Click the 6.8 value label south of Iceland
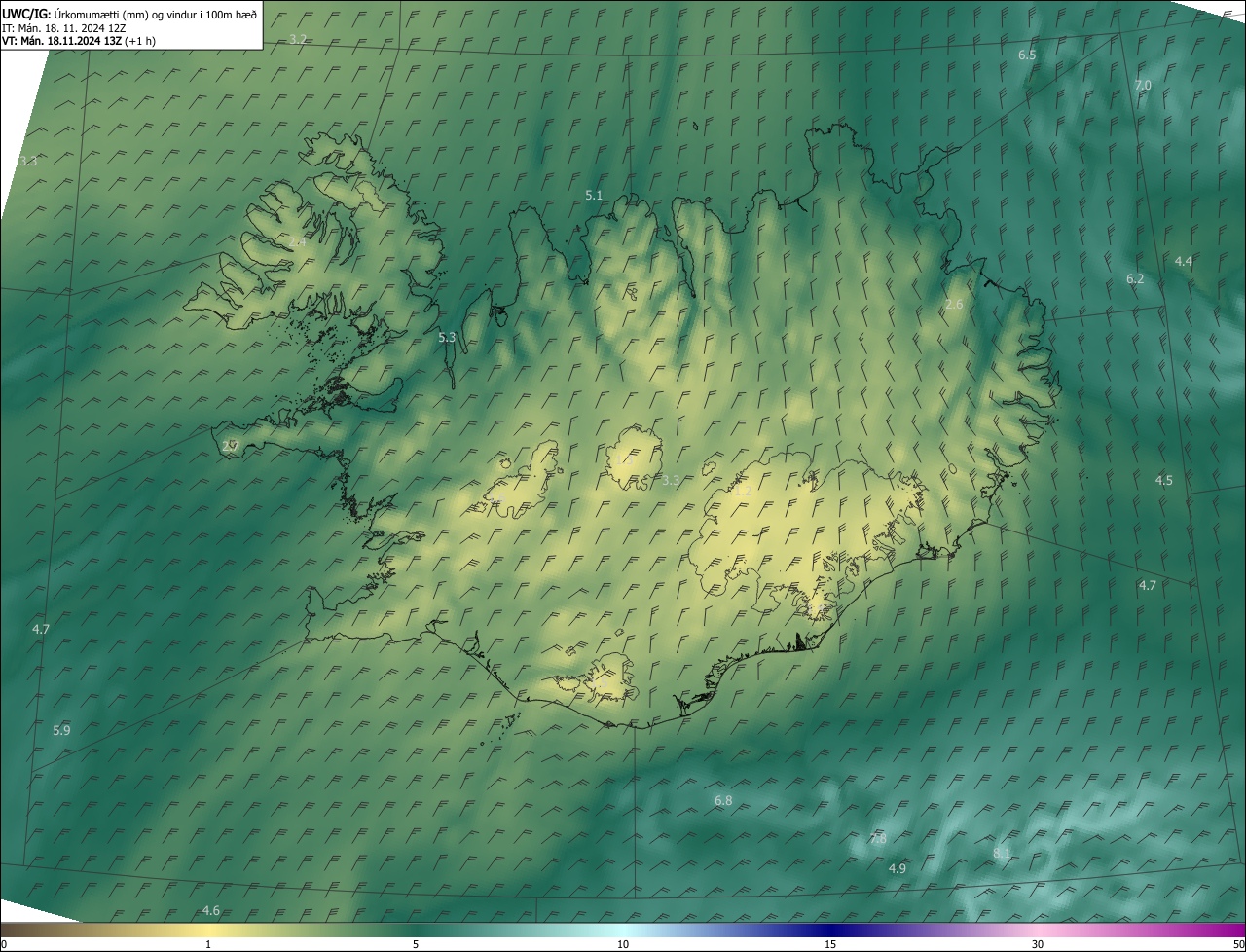The width and height of the screenshot is (1246, 952). coord(723,801)
